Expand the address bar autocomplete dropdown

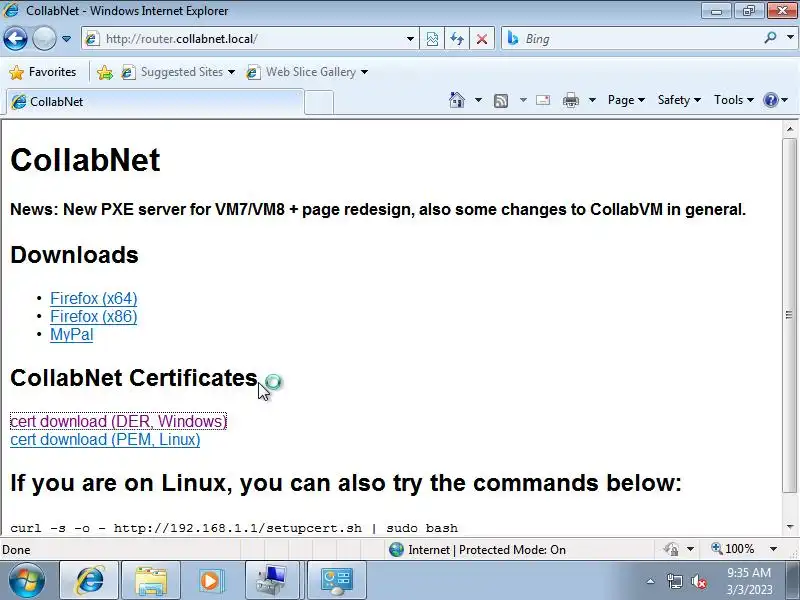click(x=410, y=39)
